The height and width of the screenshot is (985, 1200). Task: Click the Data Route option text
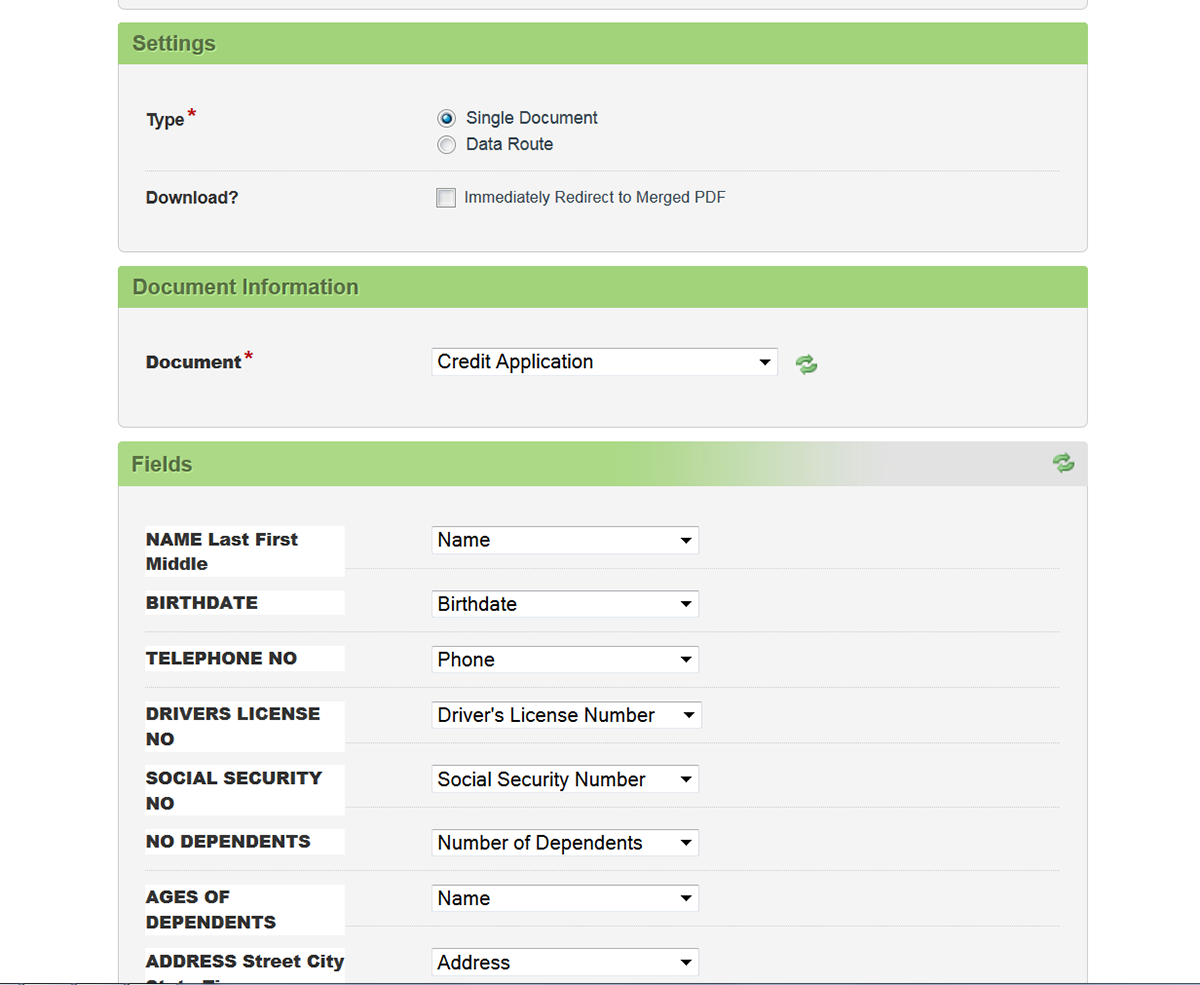pyautogui.click(x=510, y=145)
